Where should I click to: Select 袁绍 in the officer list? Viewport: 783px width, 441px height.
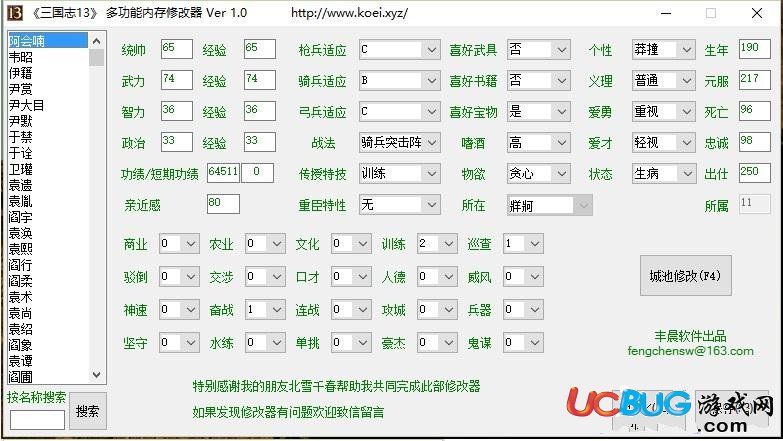[48, 329]
